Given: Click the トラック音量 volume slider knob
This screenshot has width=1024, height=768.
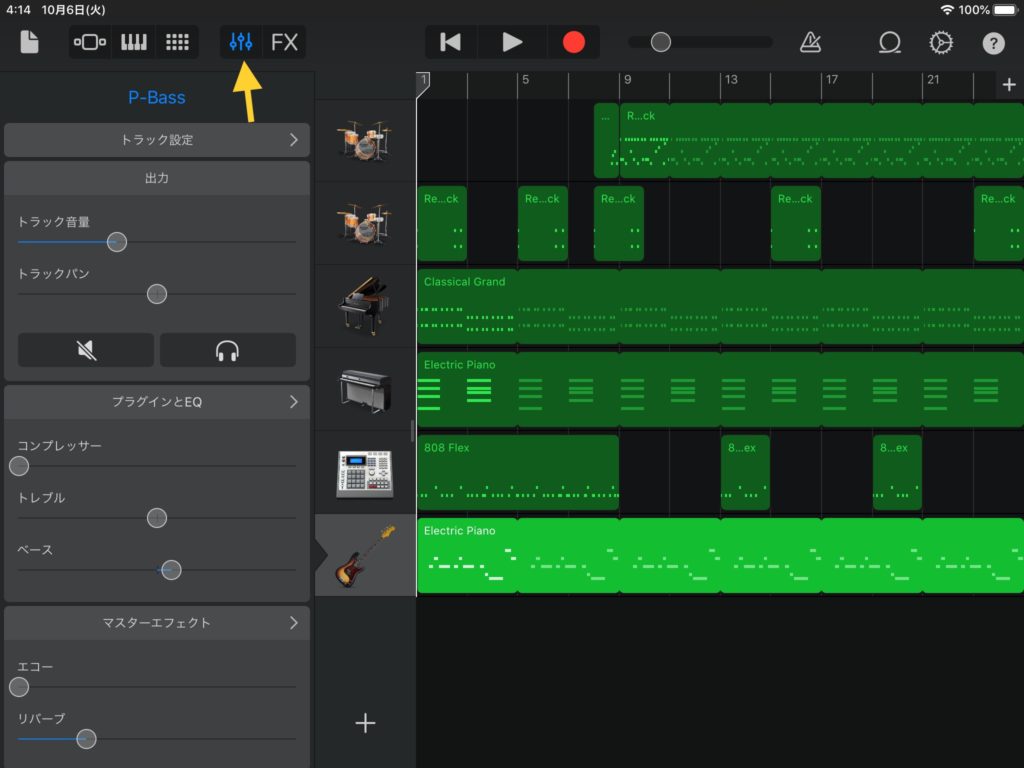Looking at the screenshot, I should (x=117, y=242).
